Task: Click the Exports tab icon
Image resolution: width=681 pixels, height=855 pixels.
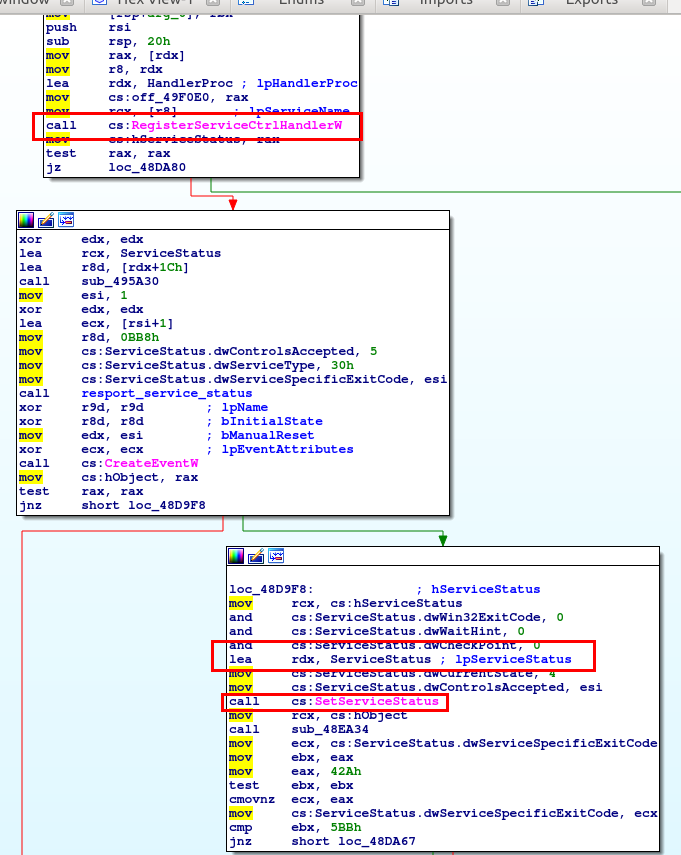Action: 538,3
